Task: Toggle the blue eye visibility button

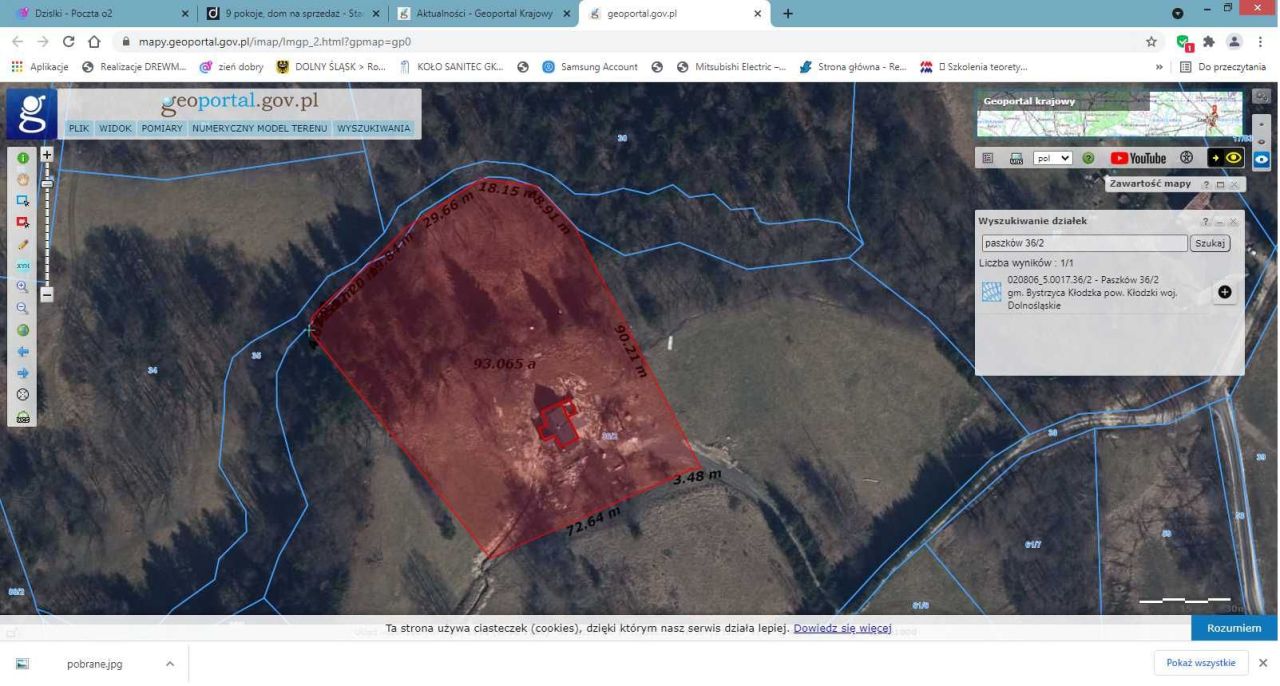Action: click(x=1260, y=158)
